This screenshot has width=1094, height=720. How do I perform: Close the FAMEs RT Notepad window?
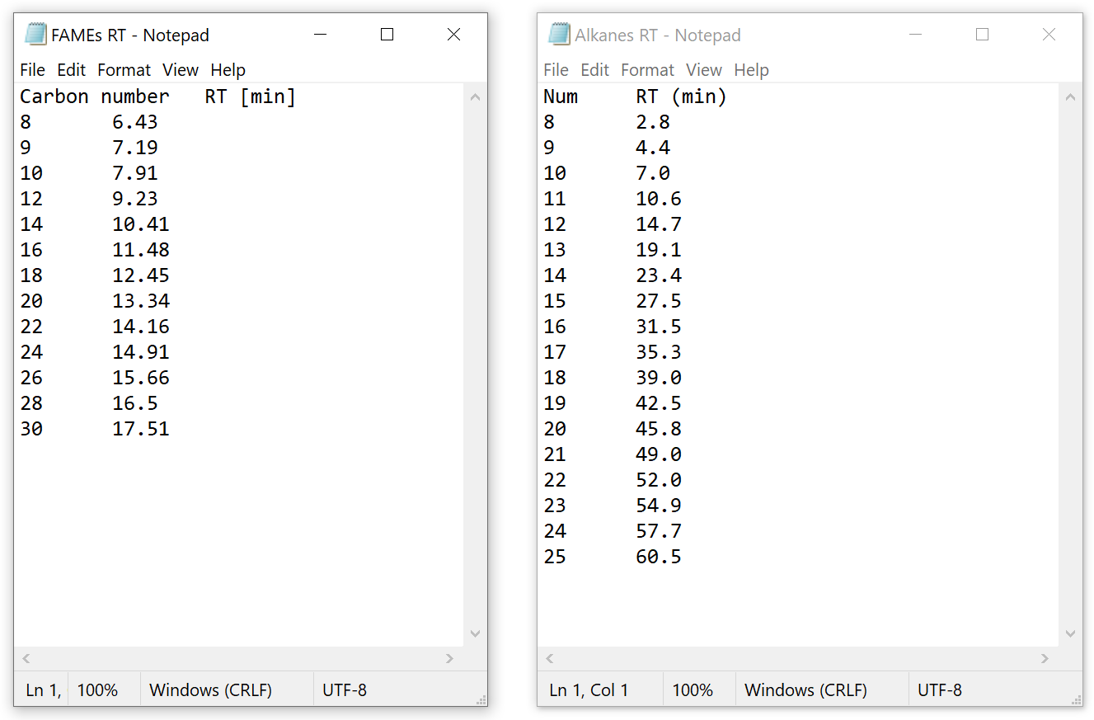click(453, 35)
